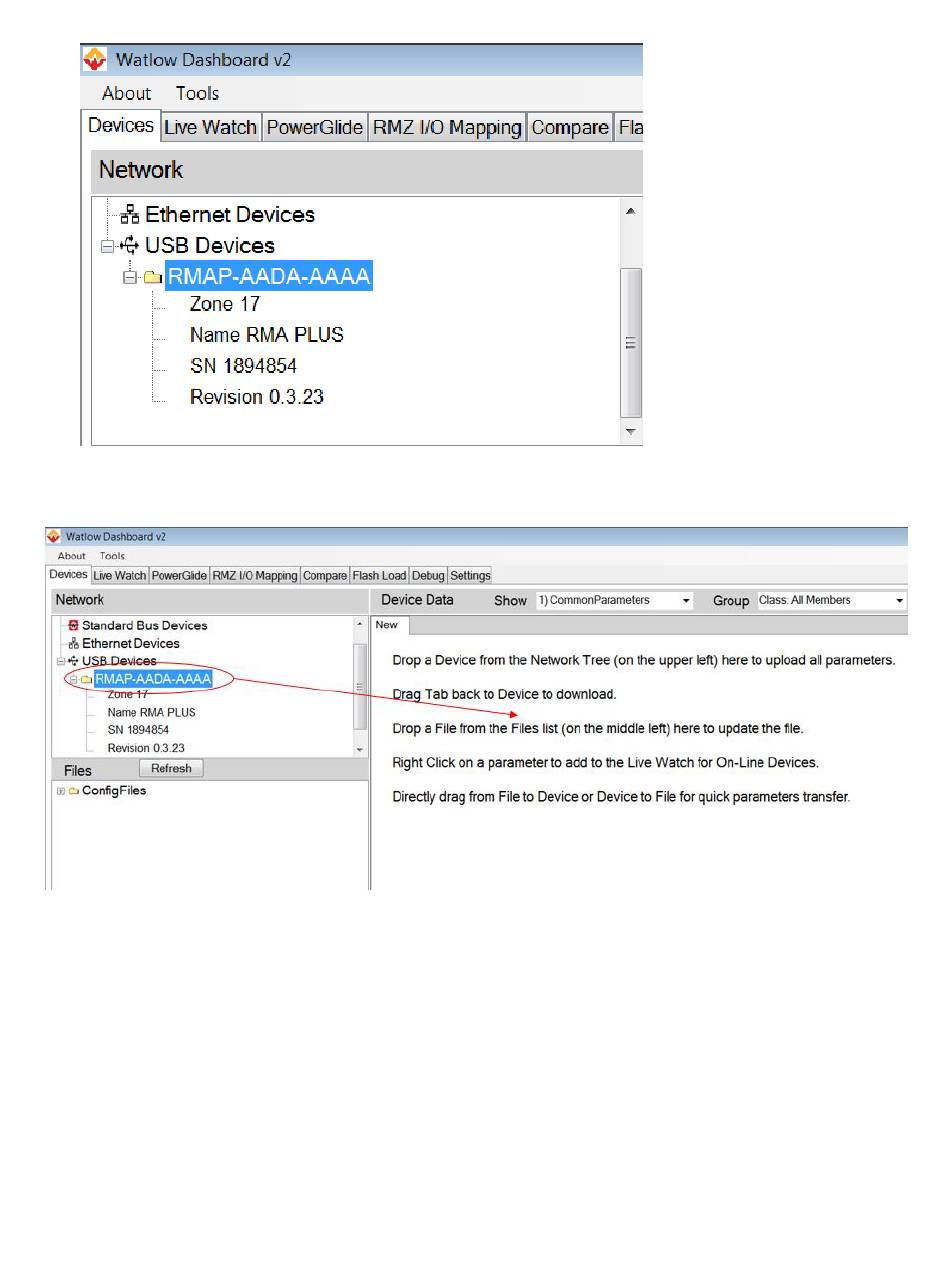Click the Watlow logo icon in upper screenshot
The height and width of the screenshot is (1284, 950).
click(95, 59)
